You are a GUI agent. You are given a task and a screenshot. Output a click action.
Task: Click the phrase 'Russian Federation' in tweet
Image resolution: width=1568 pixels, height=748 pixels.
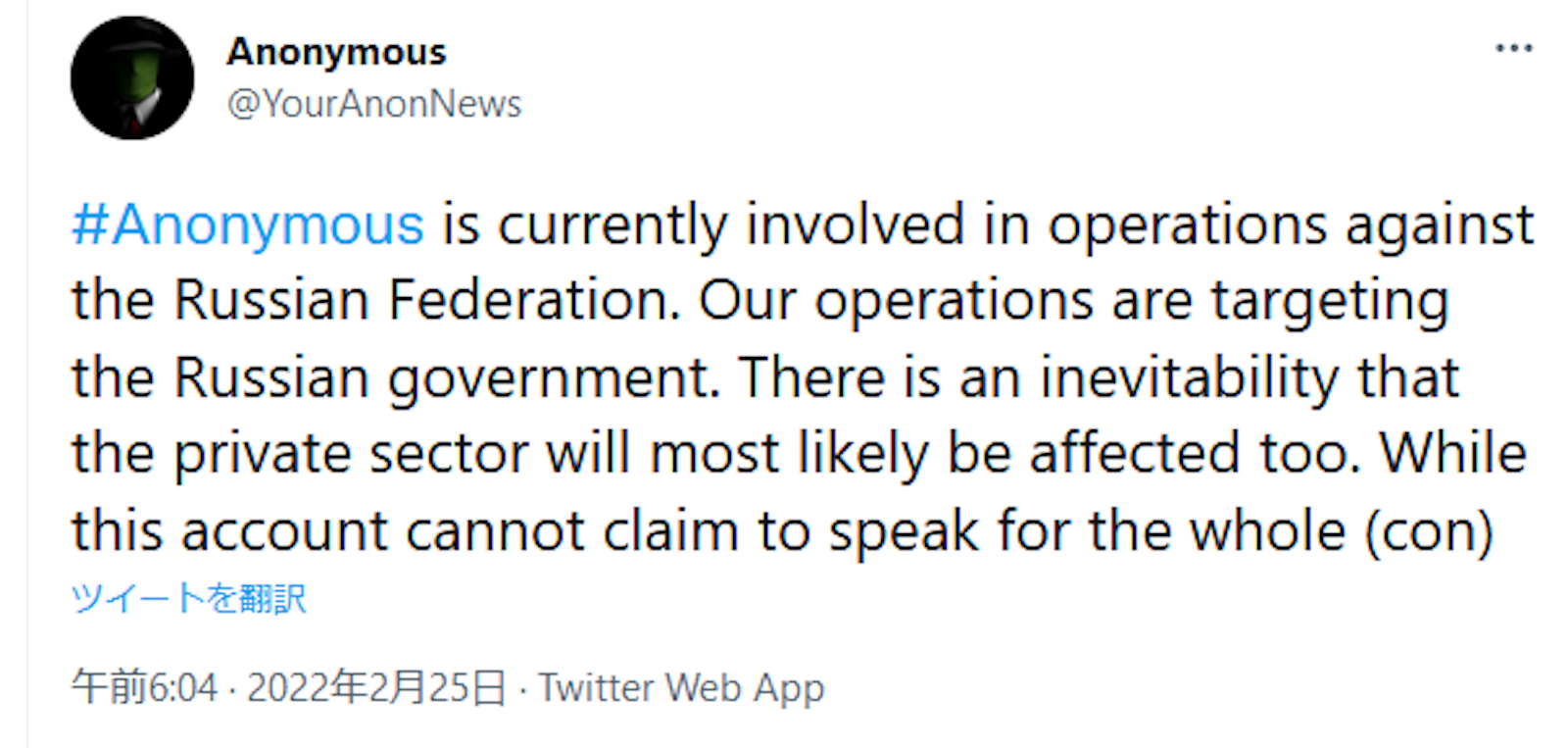coord(426,300)
